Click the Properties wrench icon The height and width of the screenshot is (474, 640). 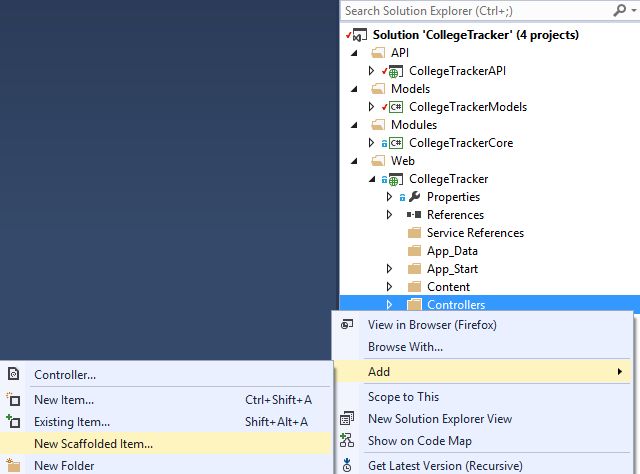(414, 197)
